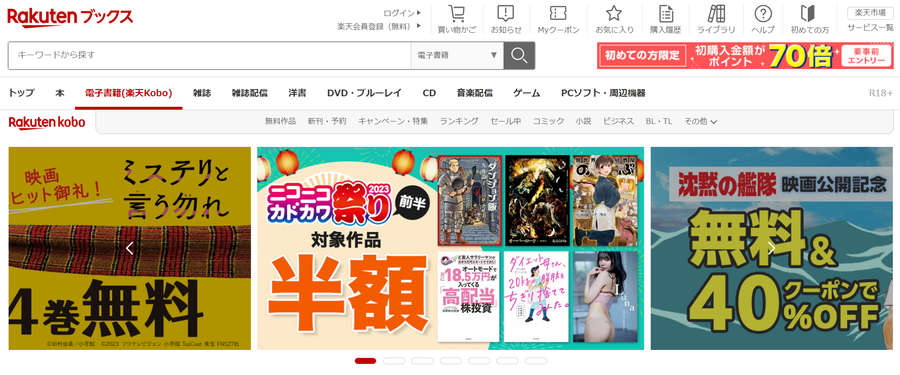Select the last carousel indicator

(x=536, y=361)
